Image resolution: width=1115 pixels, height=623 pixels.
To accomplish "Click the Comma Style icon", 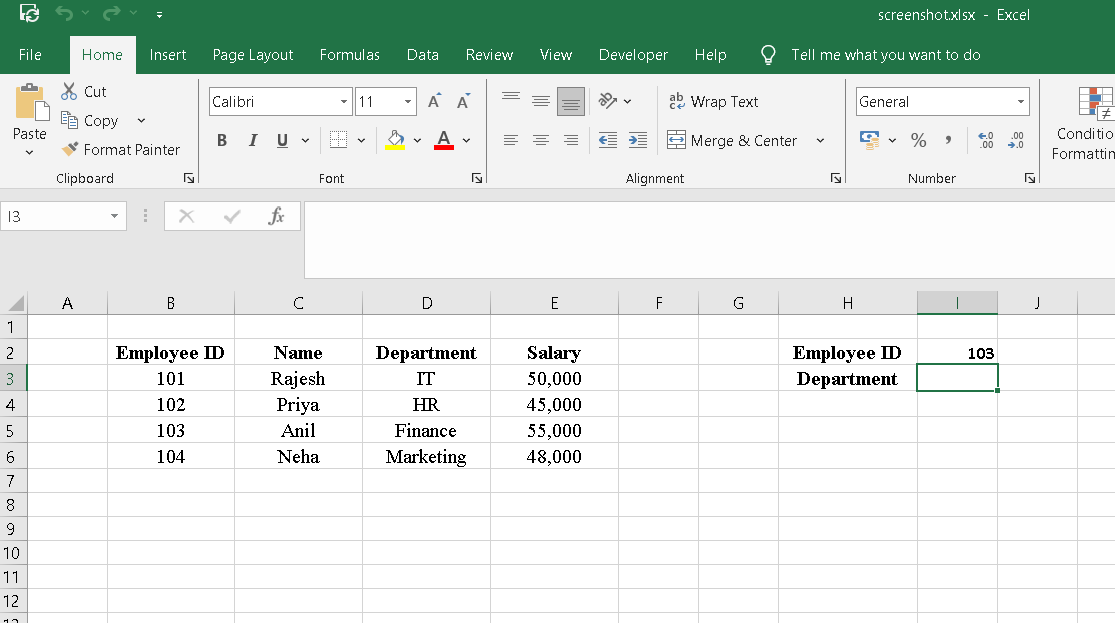I will [x=948, y=140].
